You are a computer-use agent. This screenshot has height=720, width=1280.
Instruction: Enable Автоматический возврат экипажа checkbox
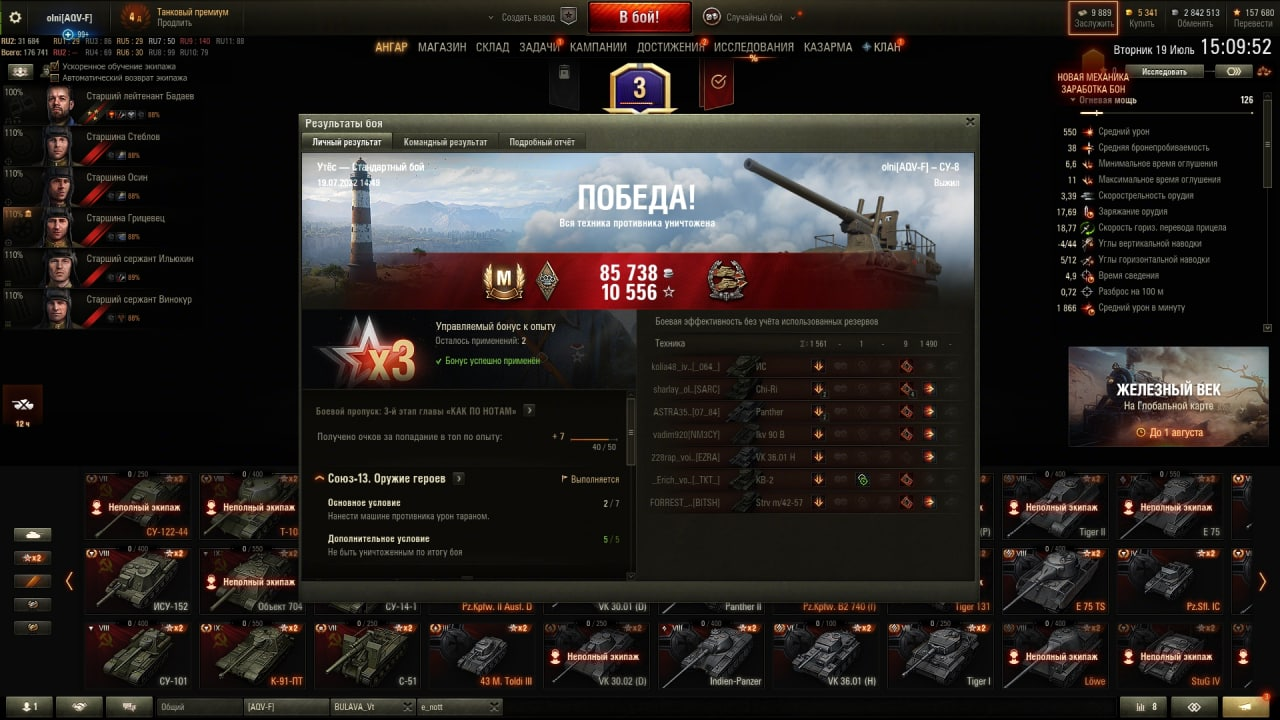tap(56, 77)
